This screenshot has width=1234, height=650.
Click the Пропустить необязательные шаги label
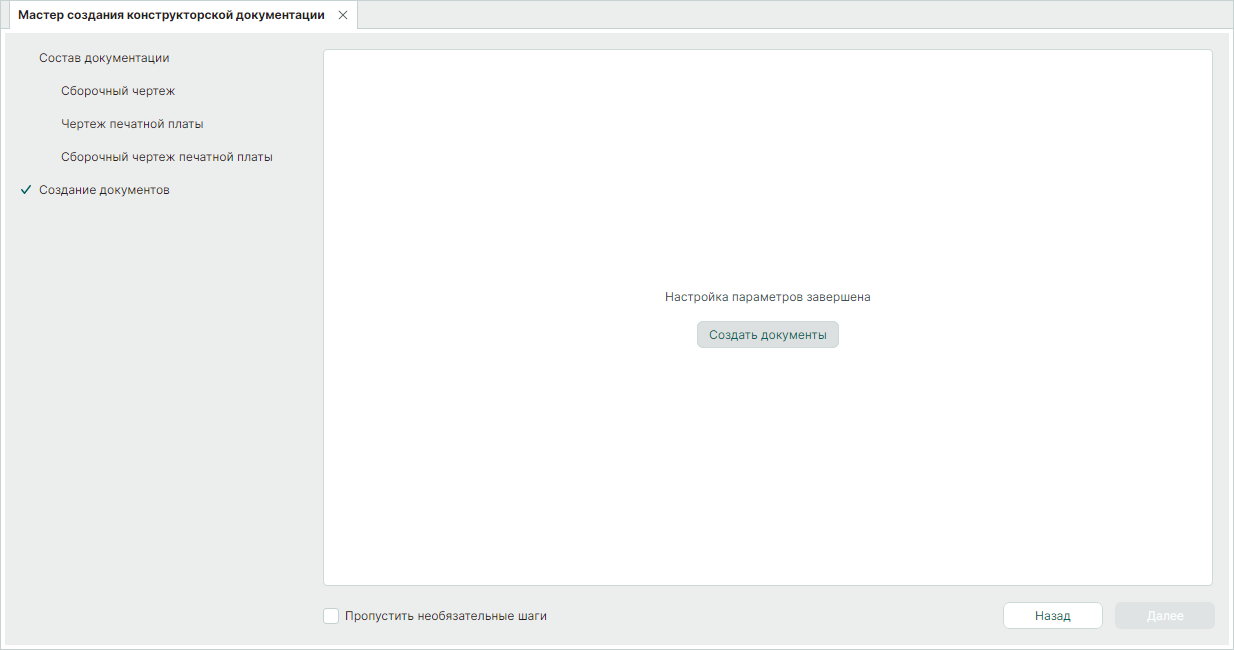click(x=446, y=616)
